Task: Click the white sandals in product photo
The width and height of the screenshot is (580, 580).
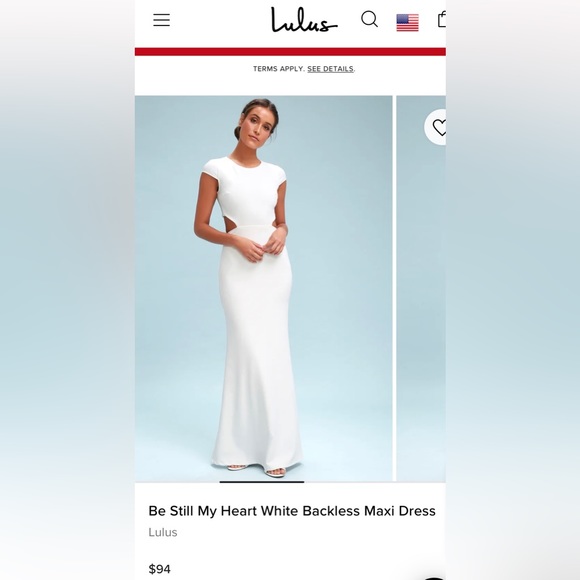Action: (x=256, y=470)
